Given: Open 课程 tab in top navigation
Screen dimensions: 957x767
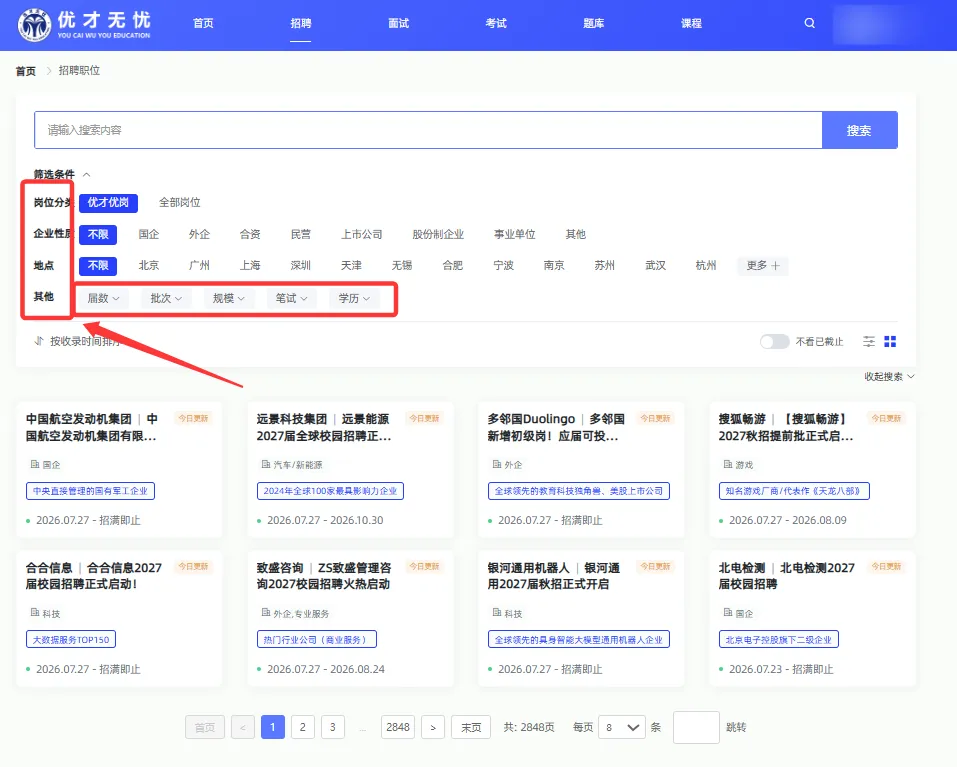Looking at the screenshot, I should 692,23.
